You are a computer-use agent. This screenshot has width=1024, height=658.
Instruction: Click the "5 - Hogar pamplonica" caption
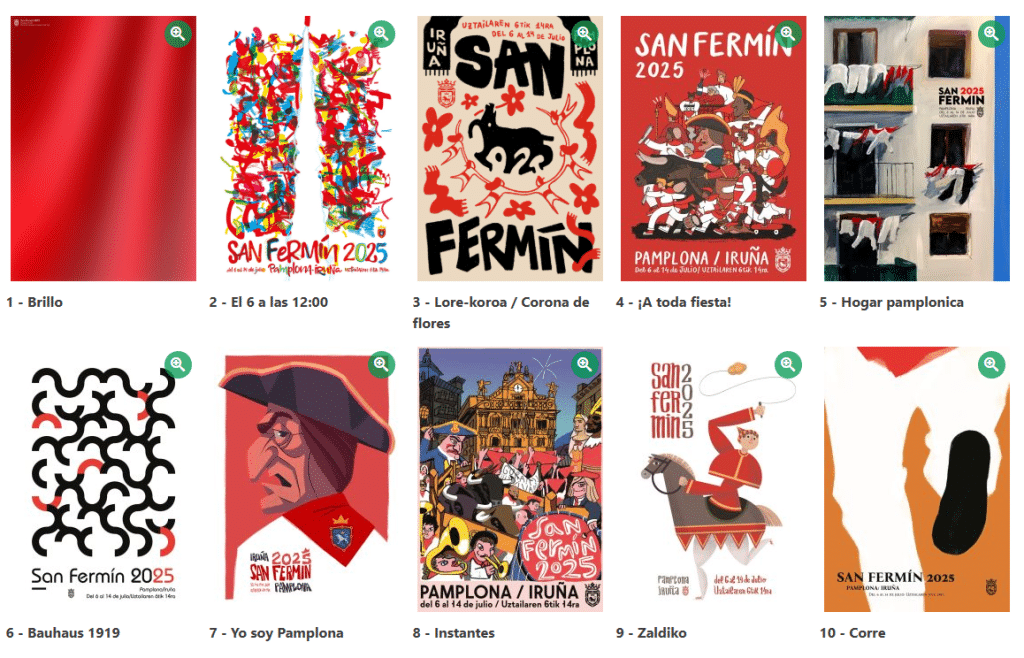pos(891,302)
